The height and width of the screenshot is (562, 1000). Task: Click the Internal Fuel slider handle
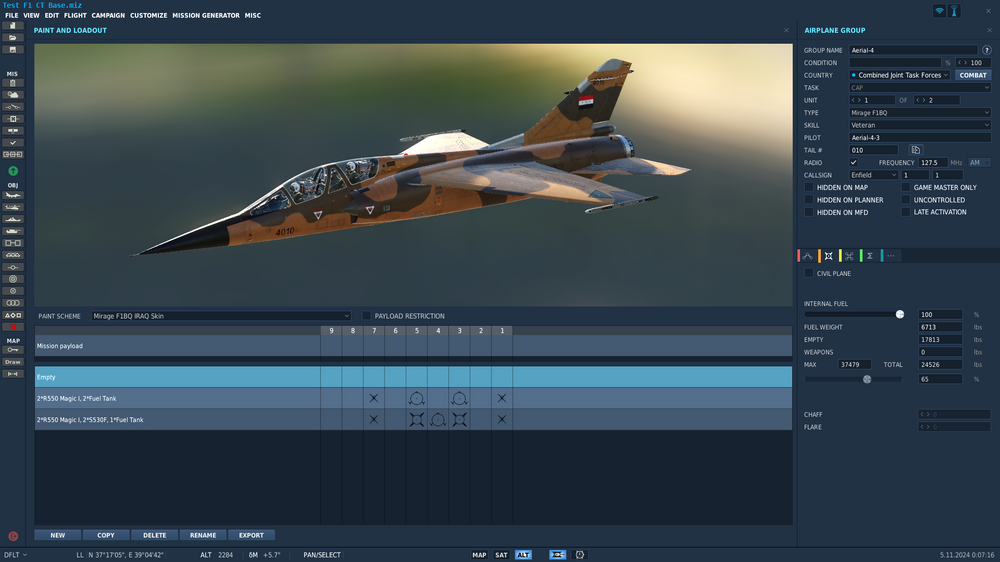pos(900,314)
